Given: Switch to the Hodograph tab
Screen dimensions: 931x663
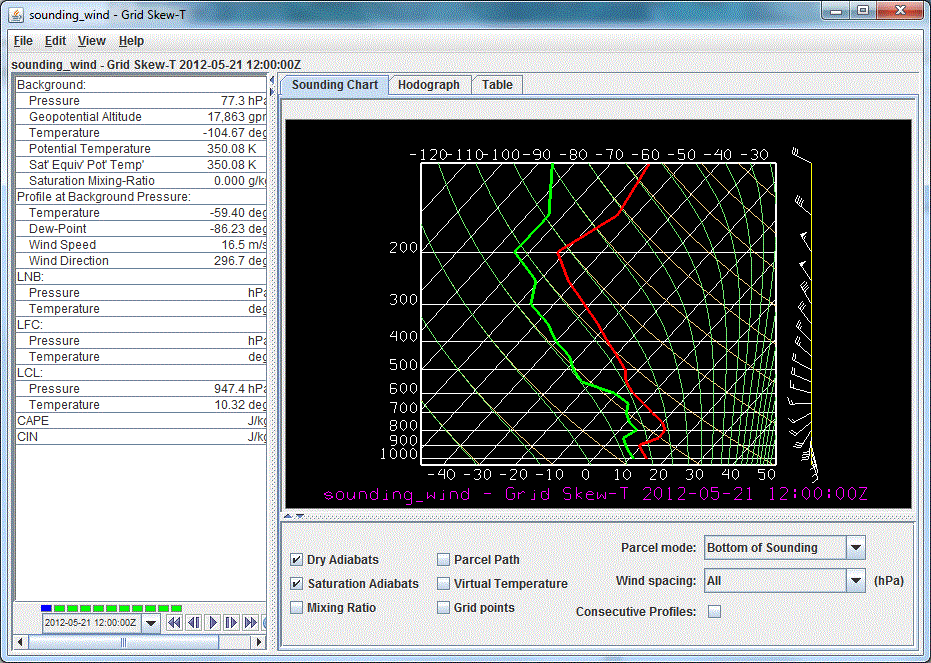Looking at the screenshot, I should point(429,85).
